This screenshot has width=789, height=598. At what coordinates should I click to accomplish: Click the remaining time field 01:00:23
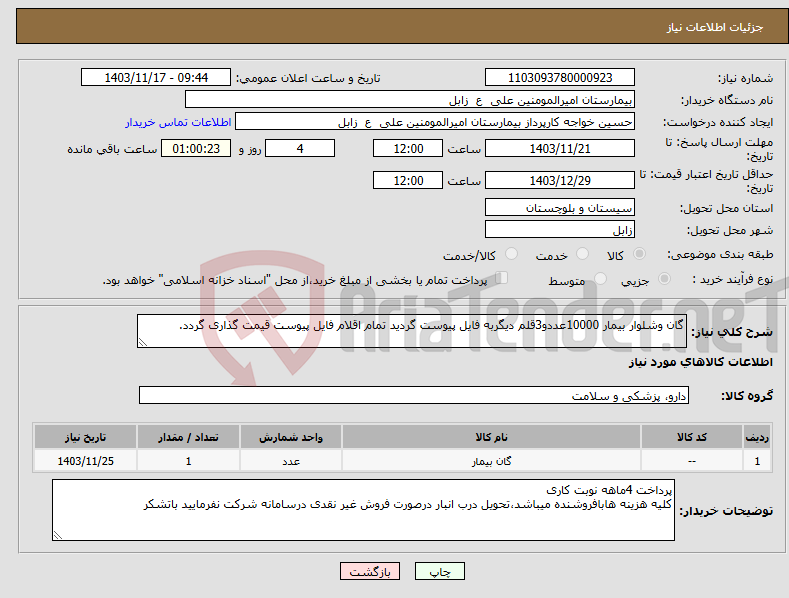(x=196, y=148)
